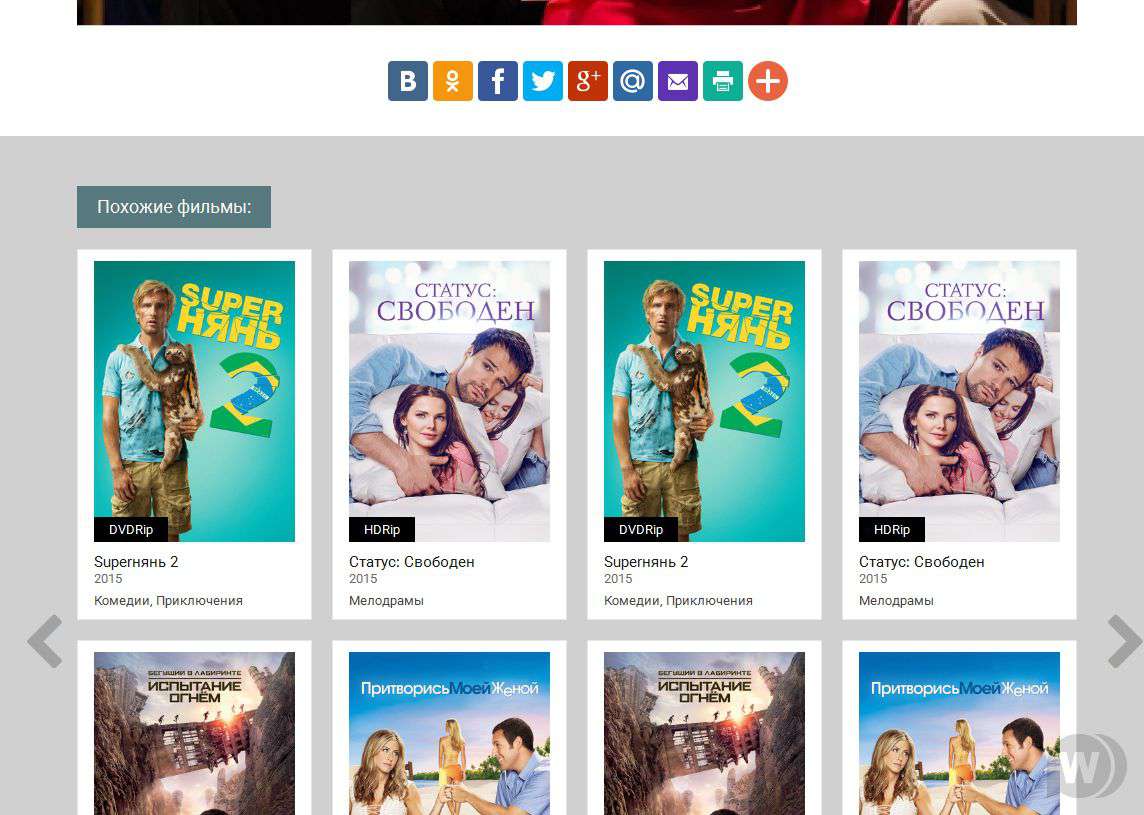Show next similar films with right arrow
The image size is (1144, 815).
1124,641
